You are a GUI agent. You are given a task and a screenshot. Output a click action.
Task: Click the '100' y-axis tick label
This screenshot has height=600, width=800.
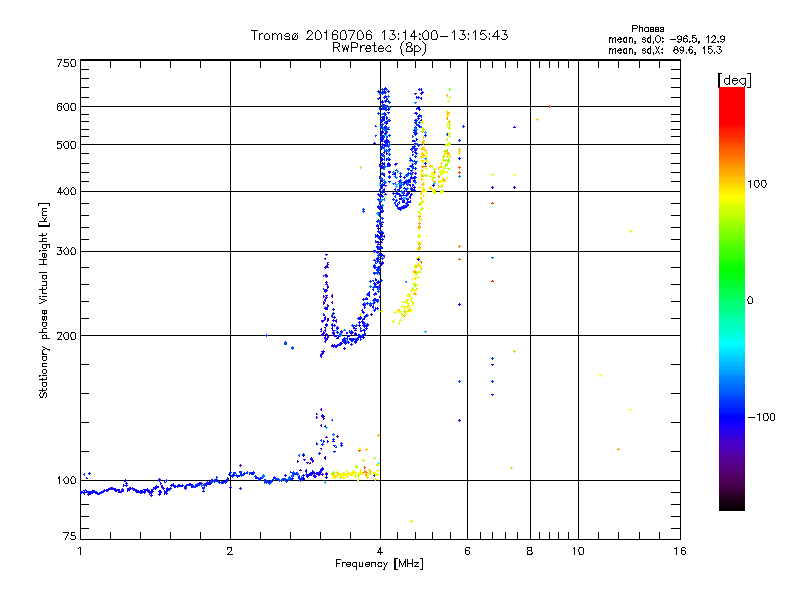pyautogui.click(x=67, y=480)
